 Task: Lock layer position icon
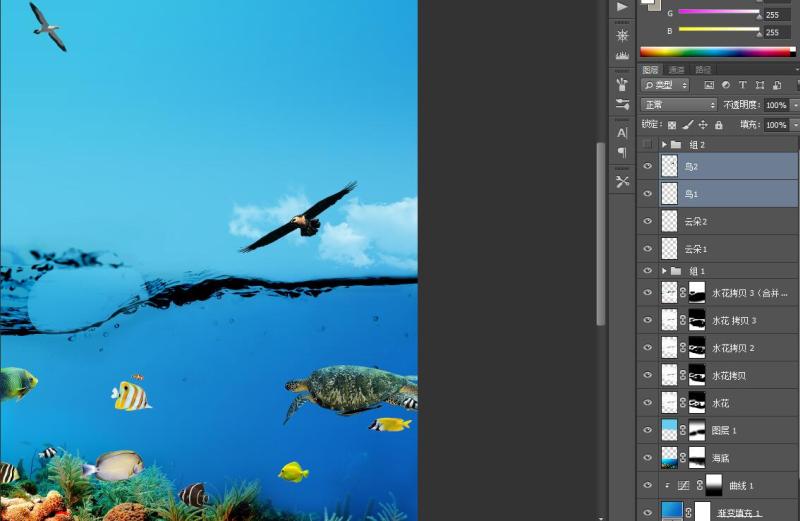point(703,125)
